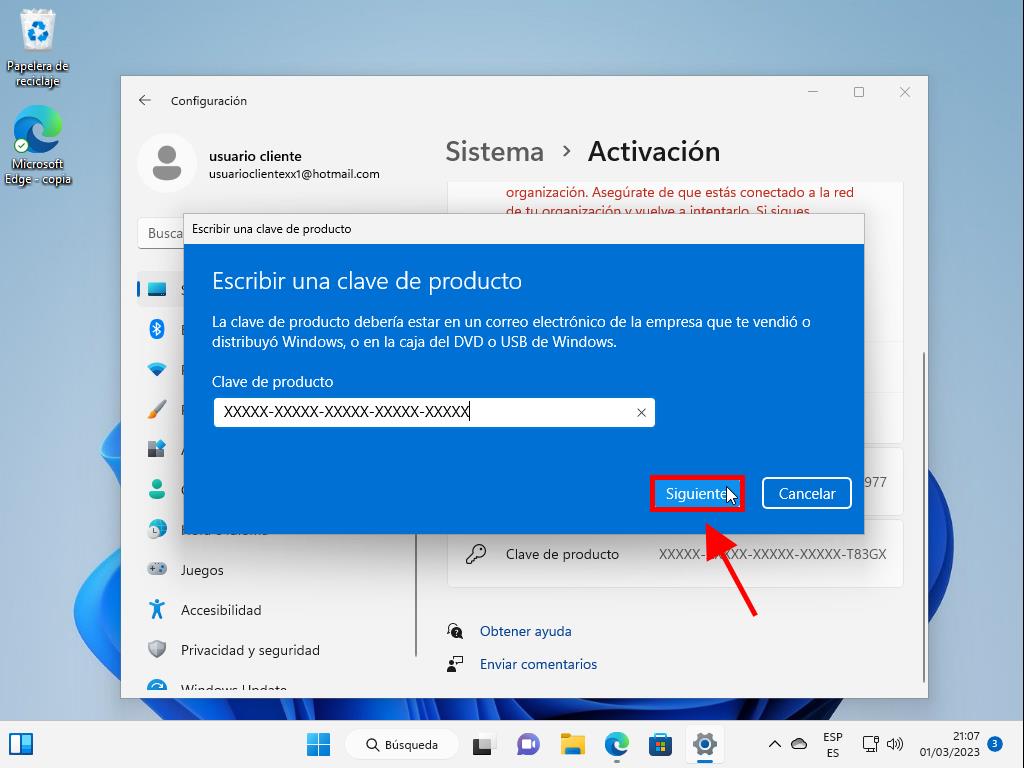Open the Obtener ayuda link
1024x768 pixels.
click(525, 631)
